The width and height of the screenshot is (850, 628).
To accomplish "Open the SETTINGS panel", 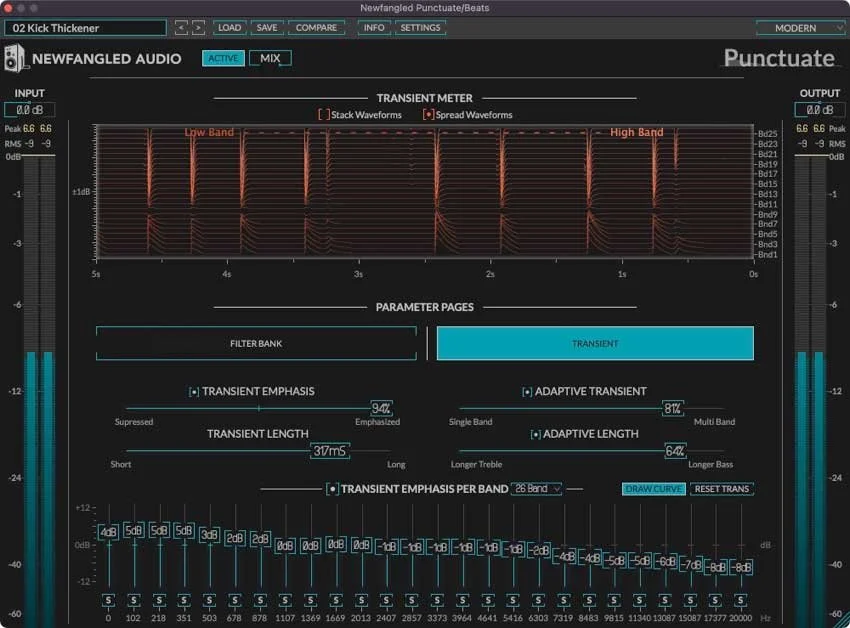I will (420, 28).
